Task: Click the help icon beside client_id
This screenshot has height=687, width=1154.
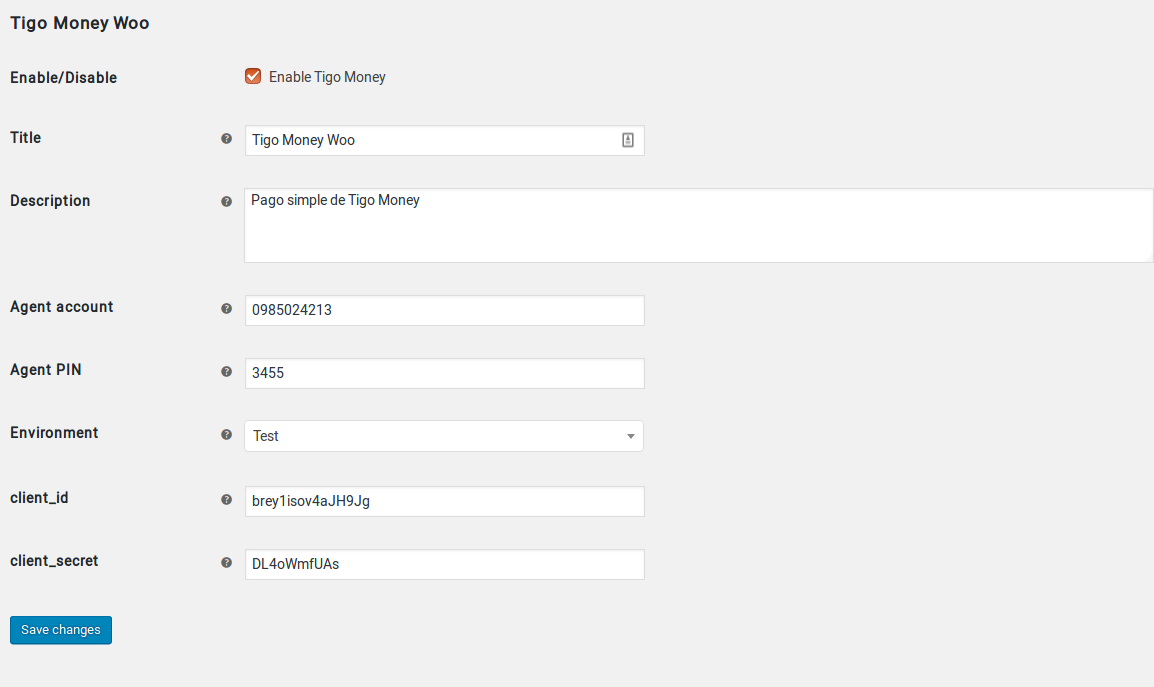Action: tap(227, 499)
